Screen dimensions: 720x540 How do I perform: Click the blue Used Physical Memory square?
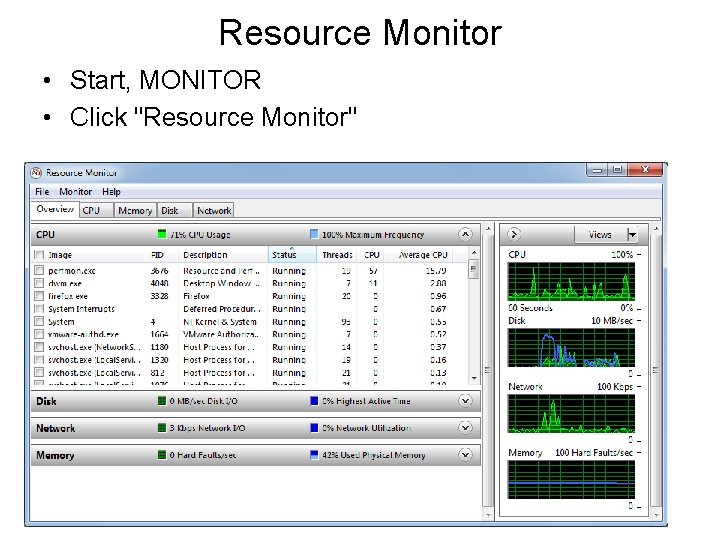tap(314, 455)
